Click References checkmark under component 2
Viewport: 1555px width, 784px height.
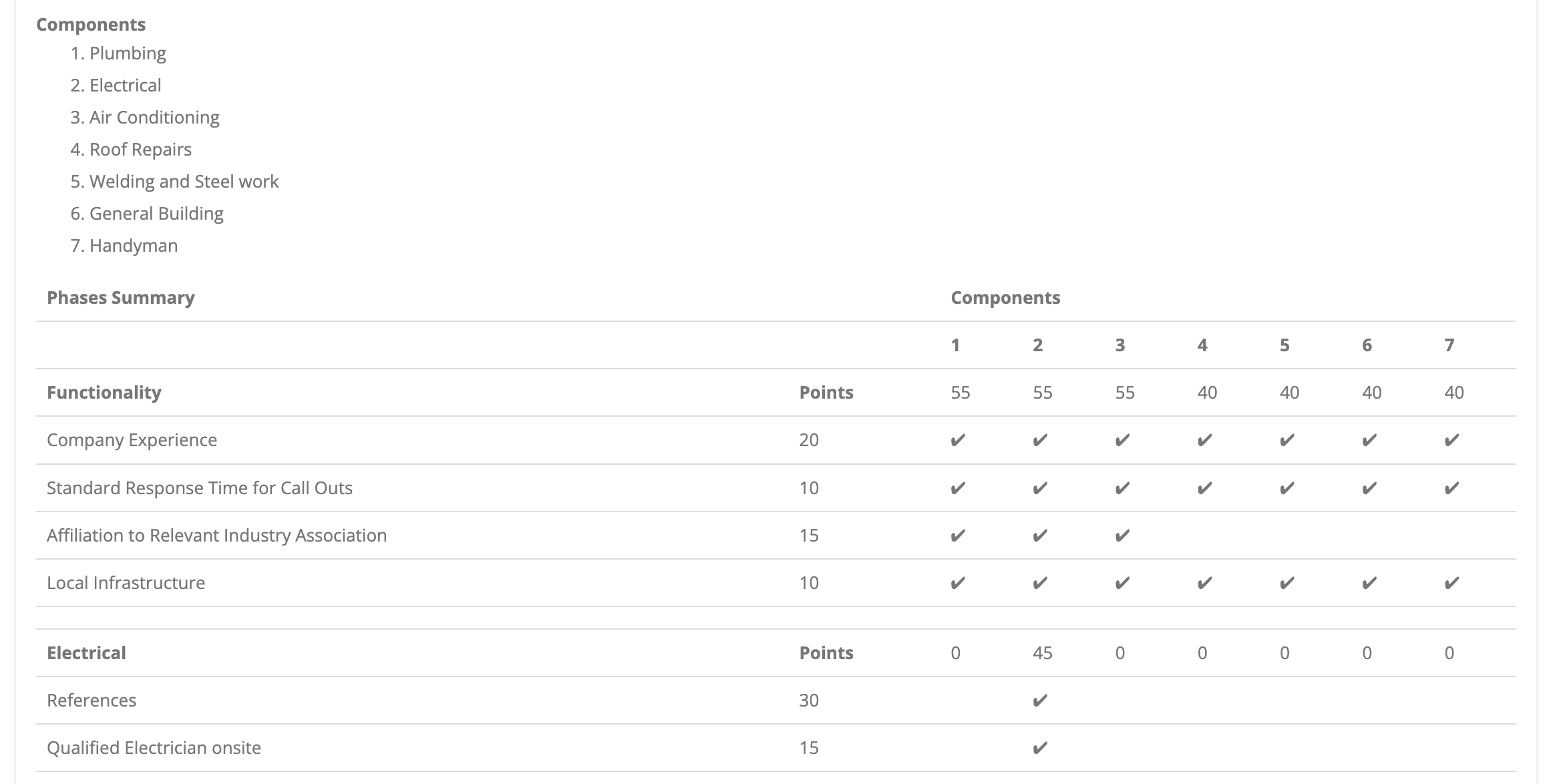tap(1040, 701)
